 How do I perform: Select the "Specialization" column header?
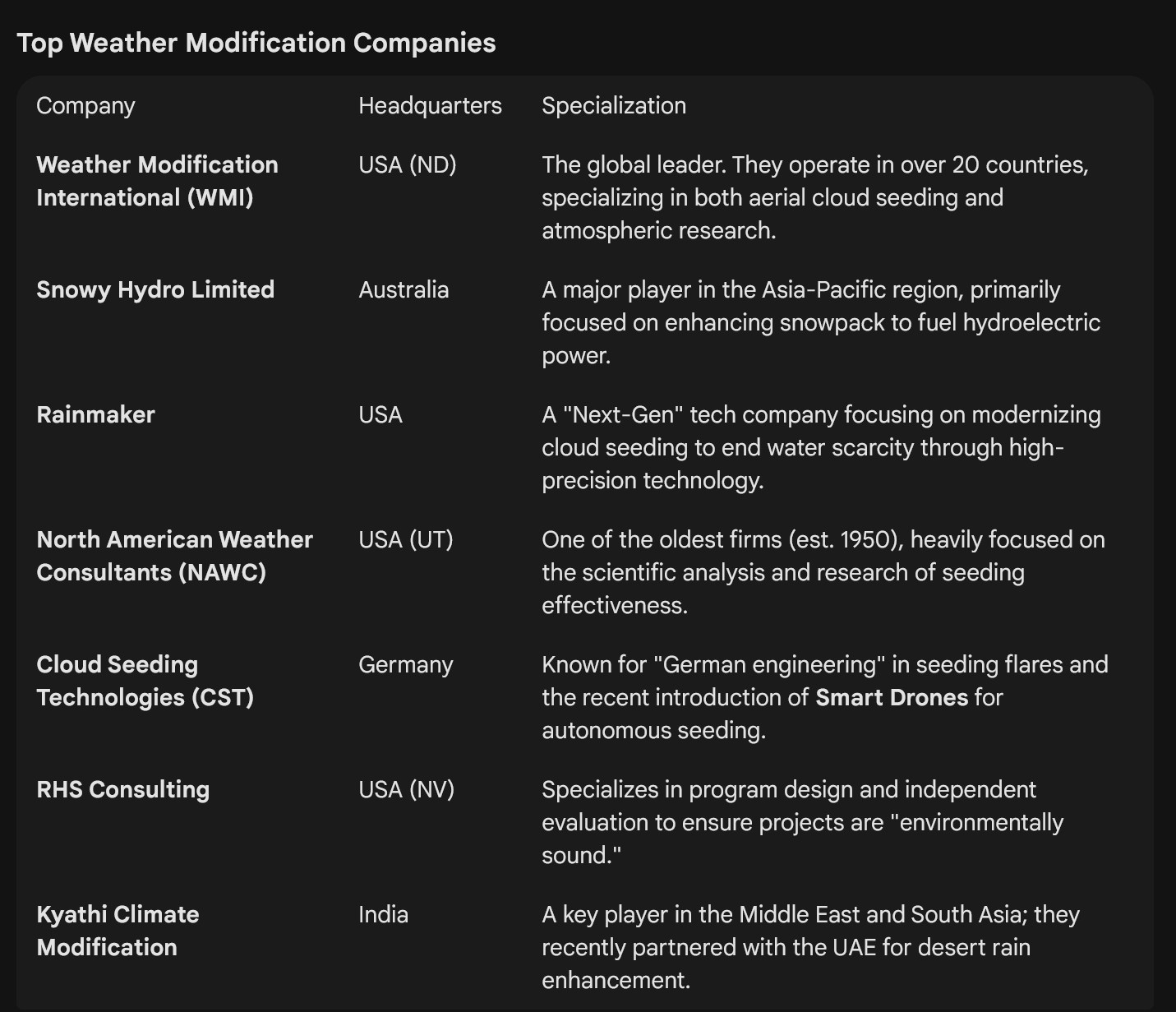[x=614, y=106]
